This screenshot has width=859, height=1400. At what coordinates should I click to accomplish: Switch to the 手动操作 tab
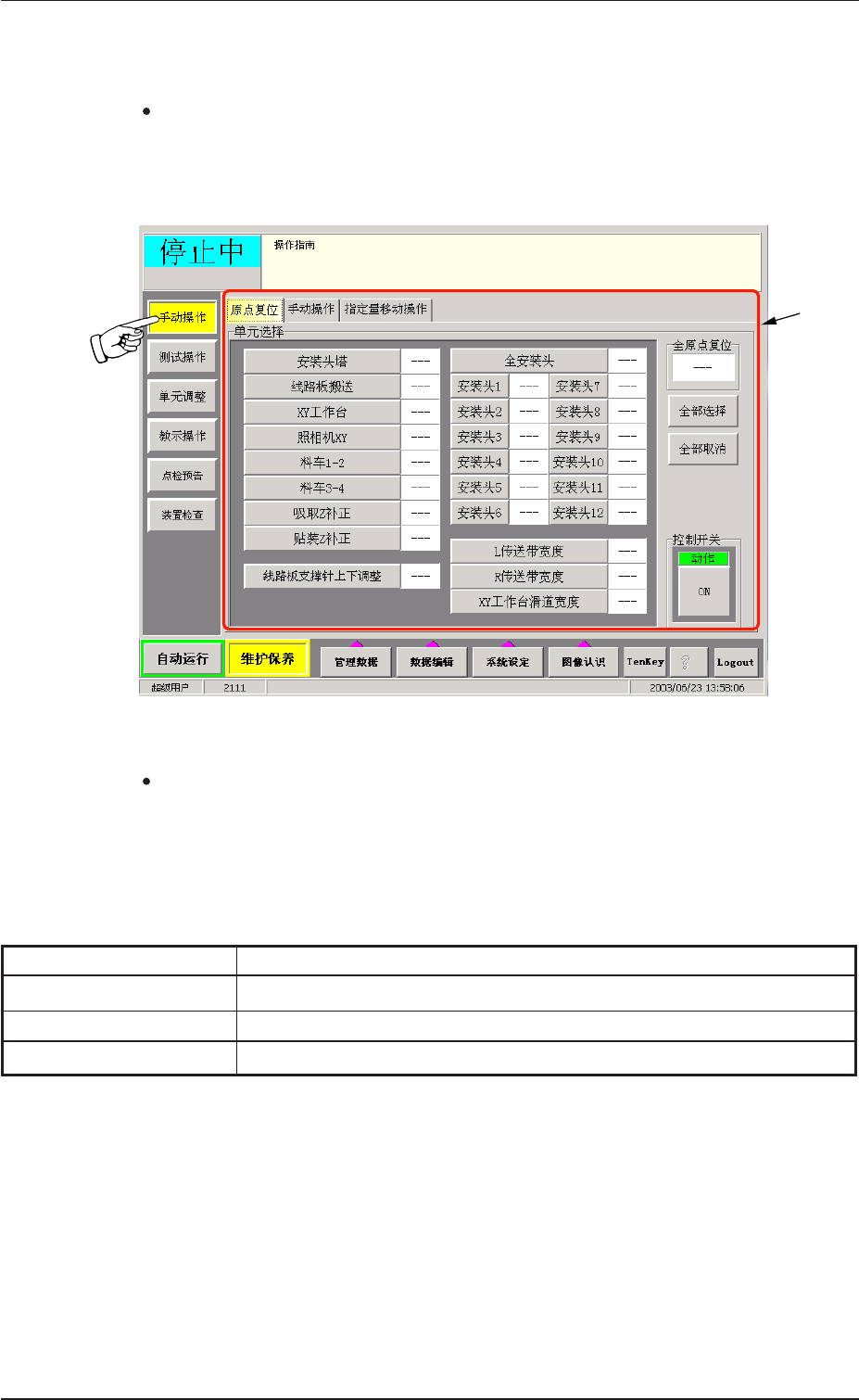point(311,310)
